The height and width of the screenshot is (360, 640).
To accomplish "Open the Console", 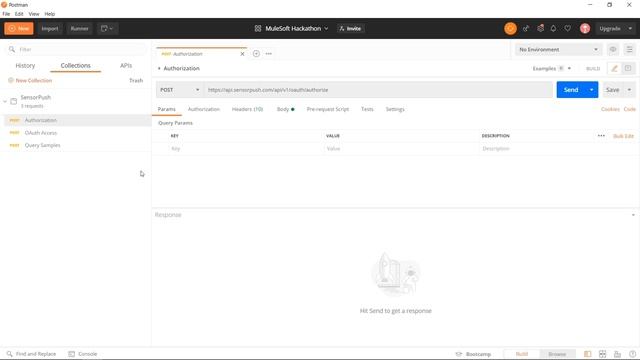I will [x=83, y=354].
